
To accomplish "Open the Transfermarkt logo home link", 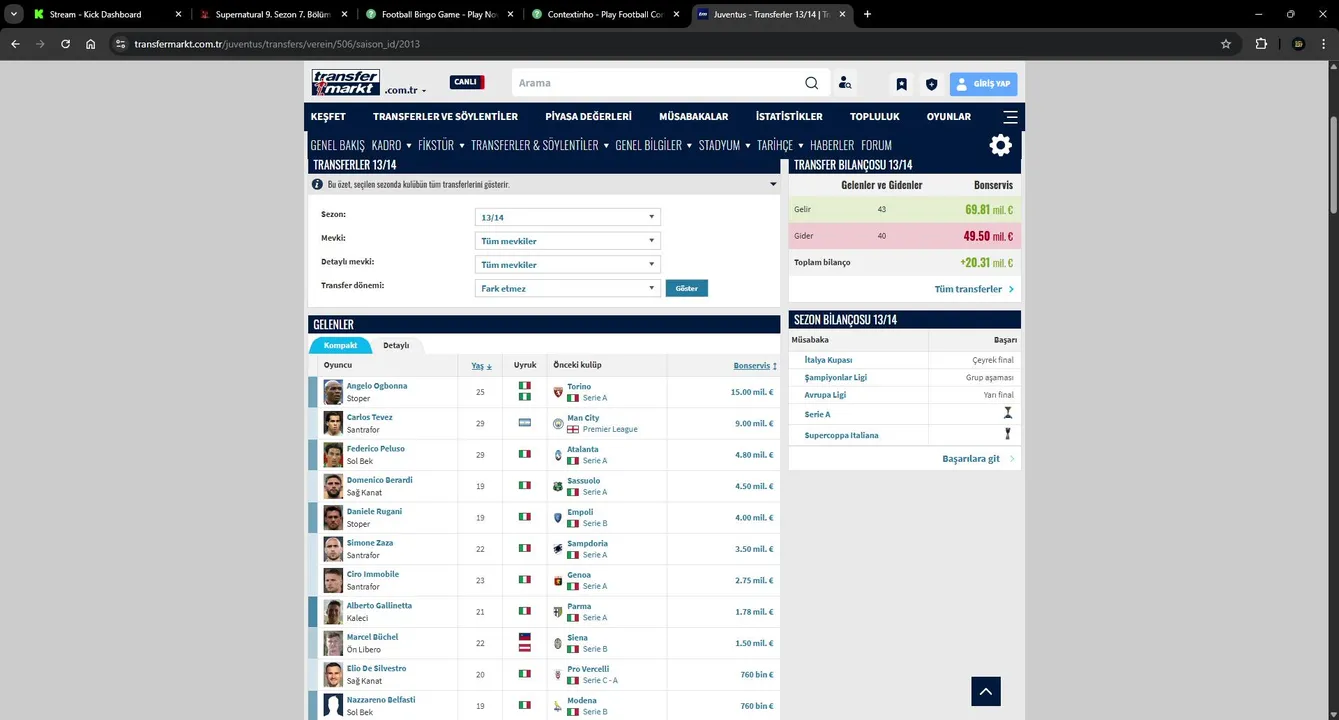I will (x=345, y=83).
